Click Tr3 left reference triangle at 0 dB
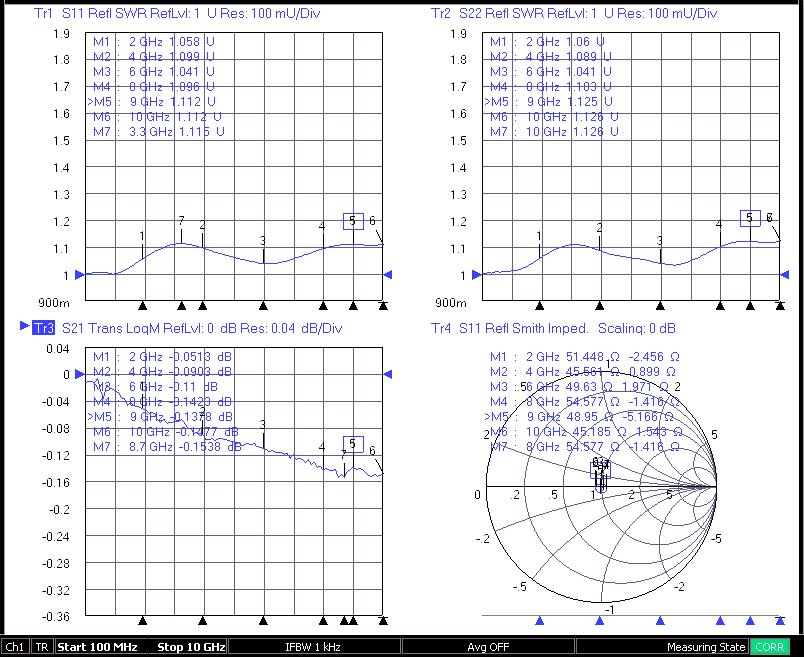804x657 pixels. click(x=79, y=374)
